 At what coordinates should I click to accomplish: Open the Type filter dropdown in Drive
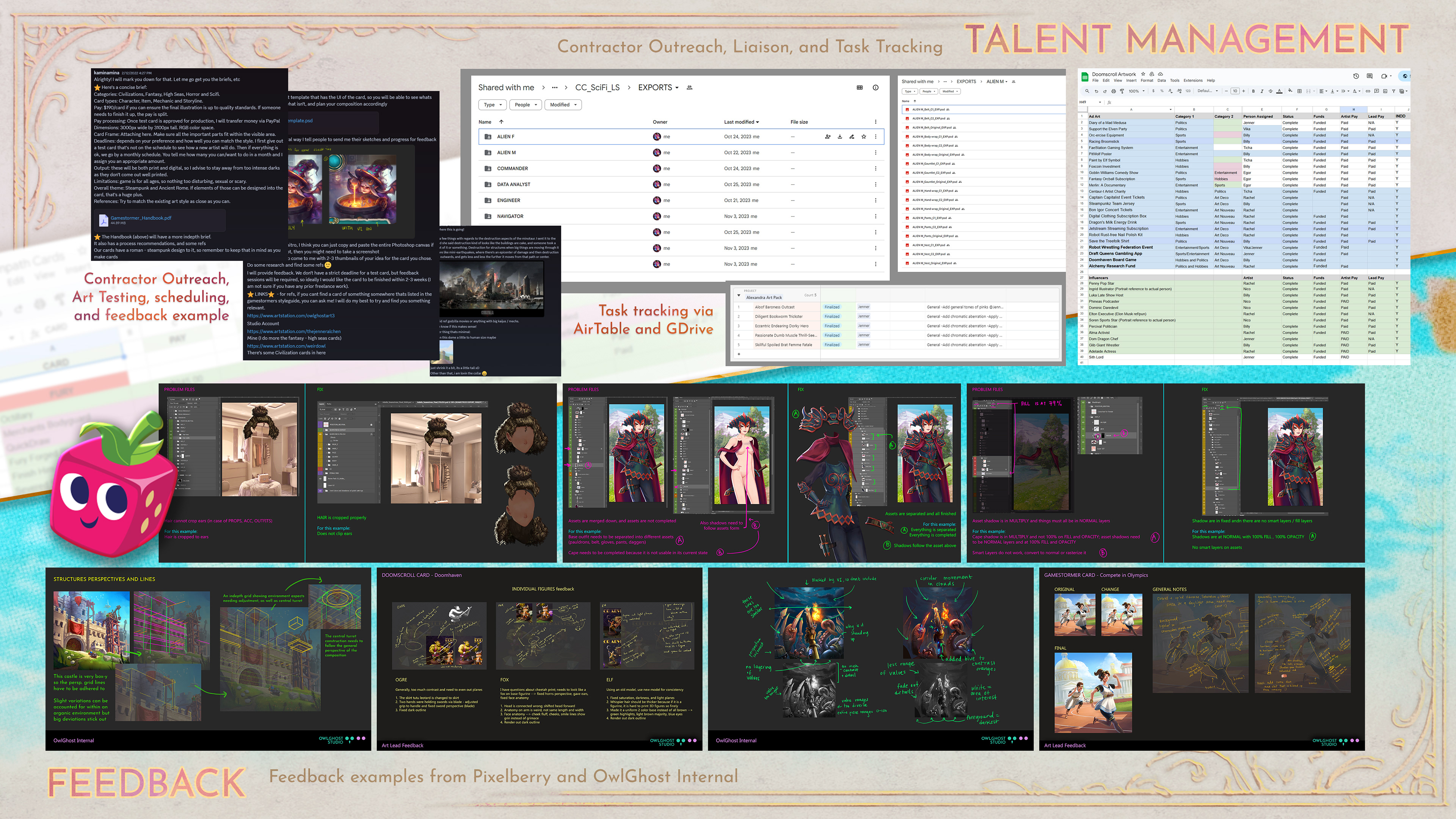tap(492, 105)
